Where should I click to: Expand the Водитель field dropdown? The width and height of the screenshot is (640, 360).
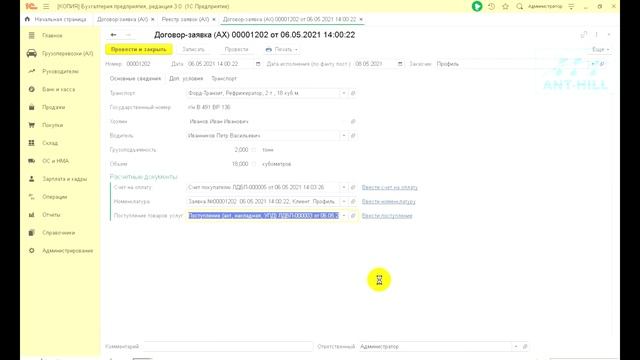pos(344,136)
